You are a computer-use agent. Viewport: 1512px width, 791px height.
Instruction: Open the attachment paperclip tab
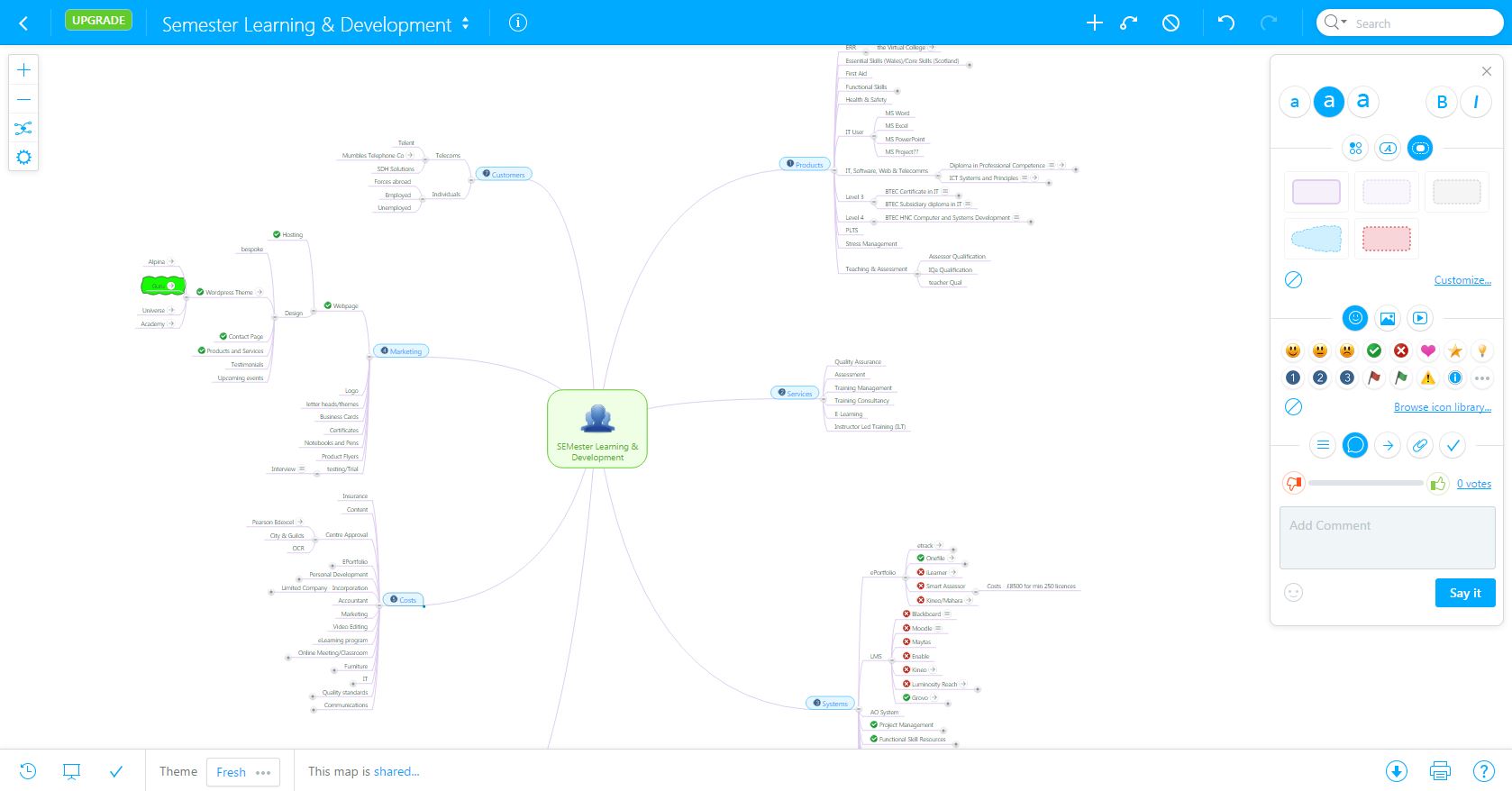[x=1420, y=445]
